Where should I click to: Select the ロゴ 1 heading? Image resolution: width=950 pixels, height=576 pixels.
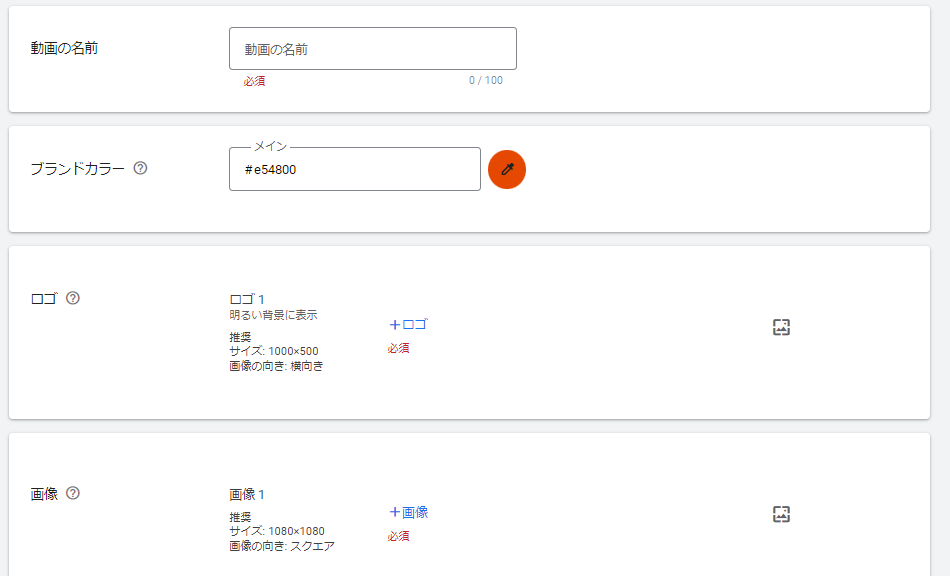(247, 299)
